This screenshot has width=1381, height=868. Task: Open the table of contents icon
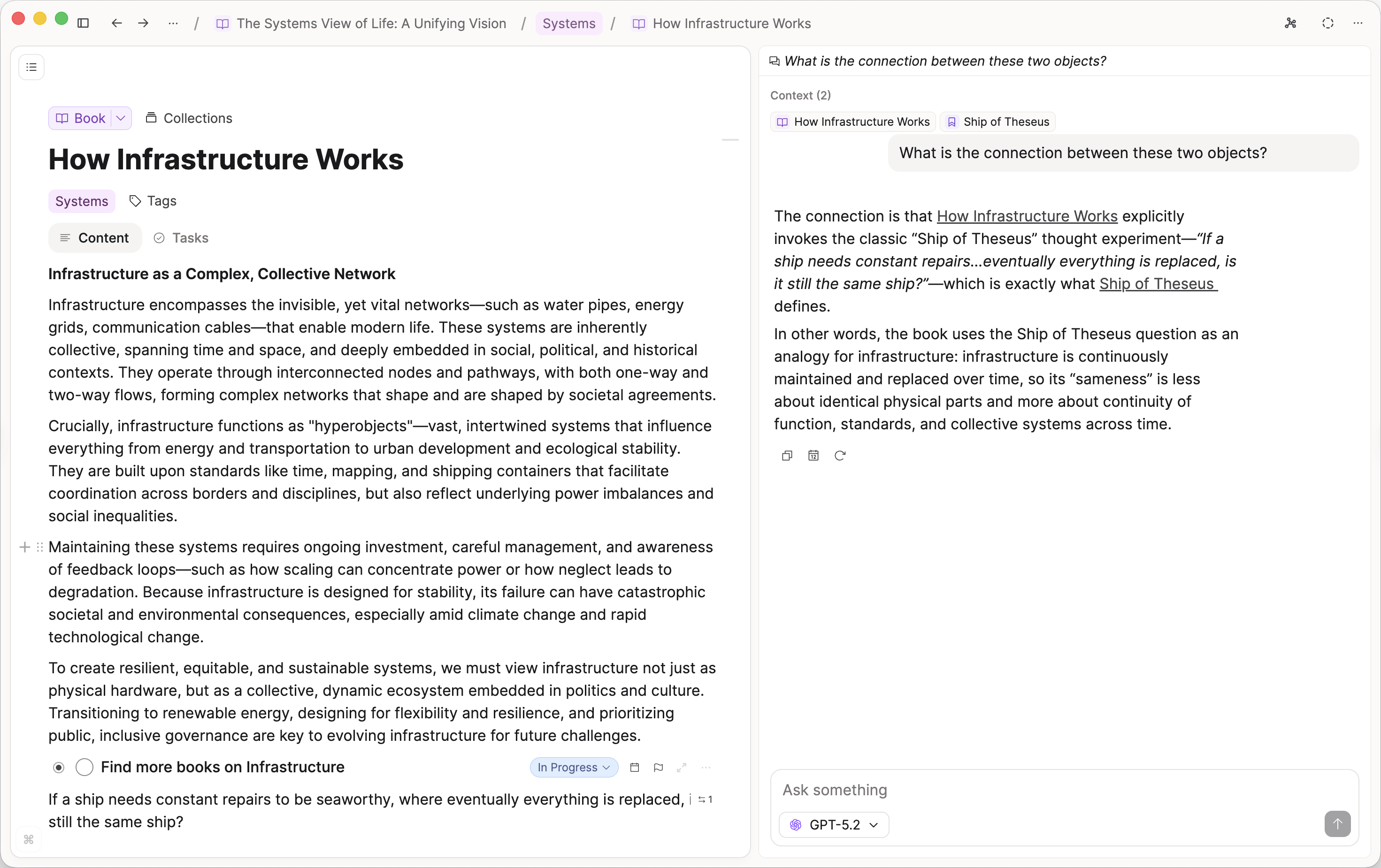coord(31,67)
